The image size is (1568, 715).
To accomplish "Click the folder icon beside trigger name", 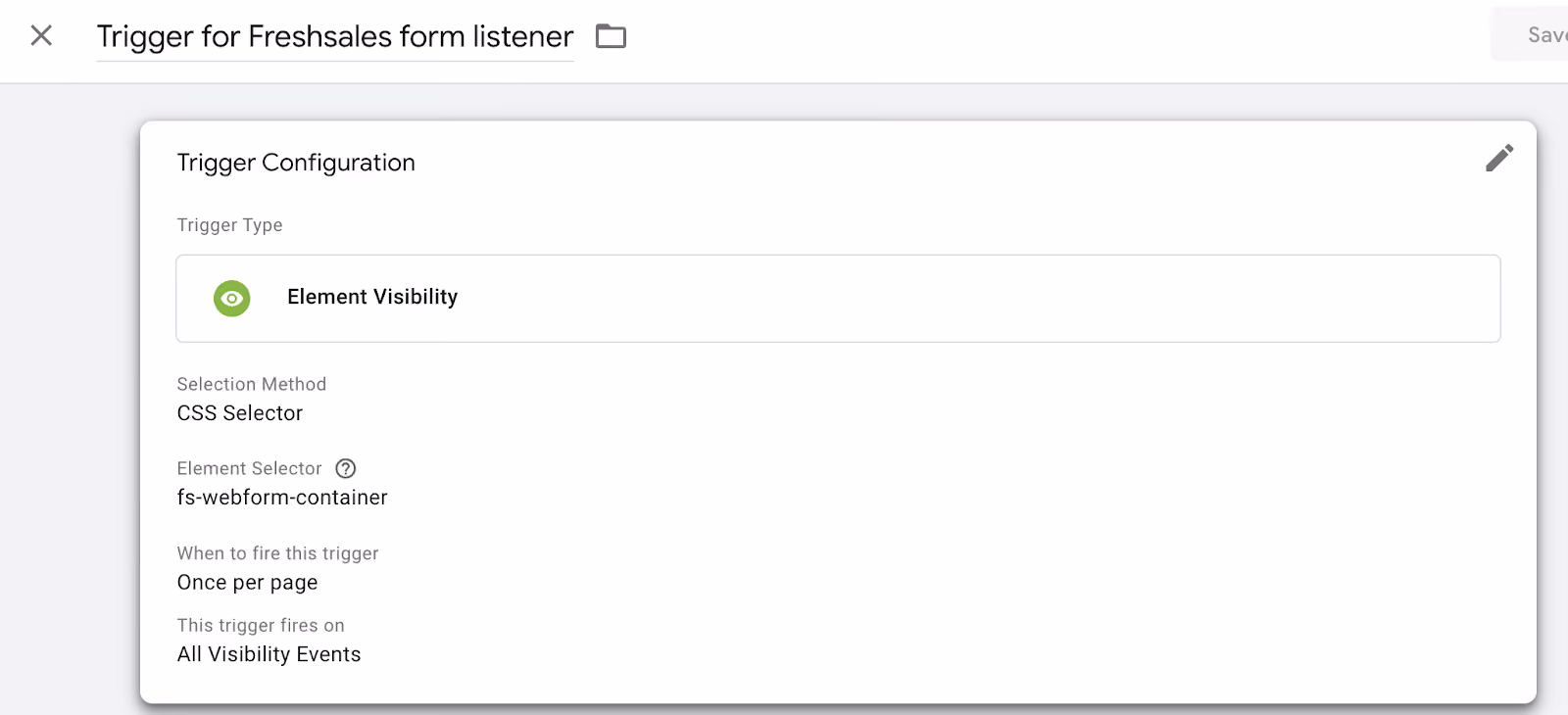I will click(x=611, y=37).
